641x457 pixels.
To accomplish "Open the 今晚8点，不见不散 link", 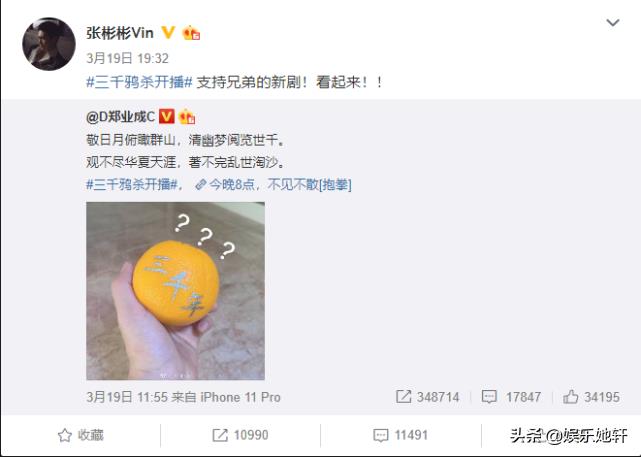I will click(273, 184).
